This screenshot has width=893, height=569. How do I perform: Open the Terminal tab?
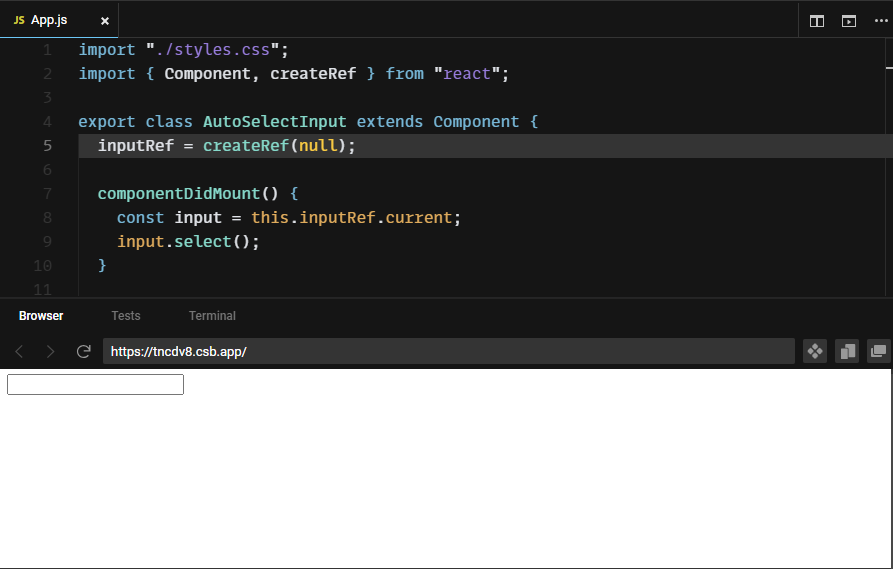[212, 316]
